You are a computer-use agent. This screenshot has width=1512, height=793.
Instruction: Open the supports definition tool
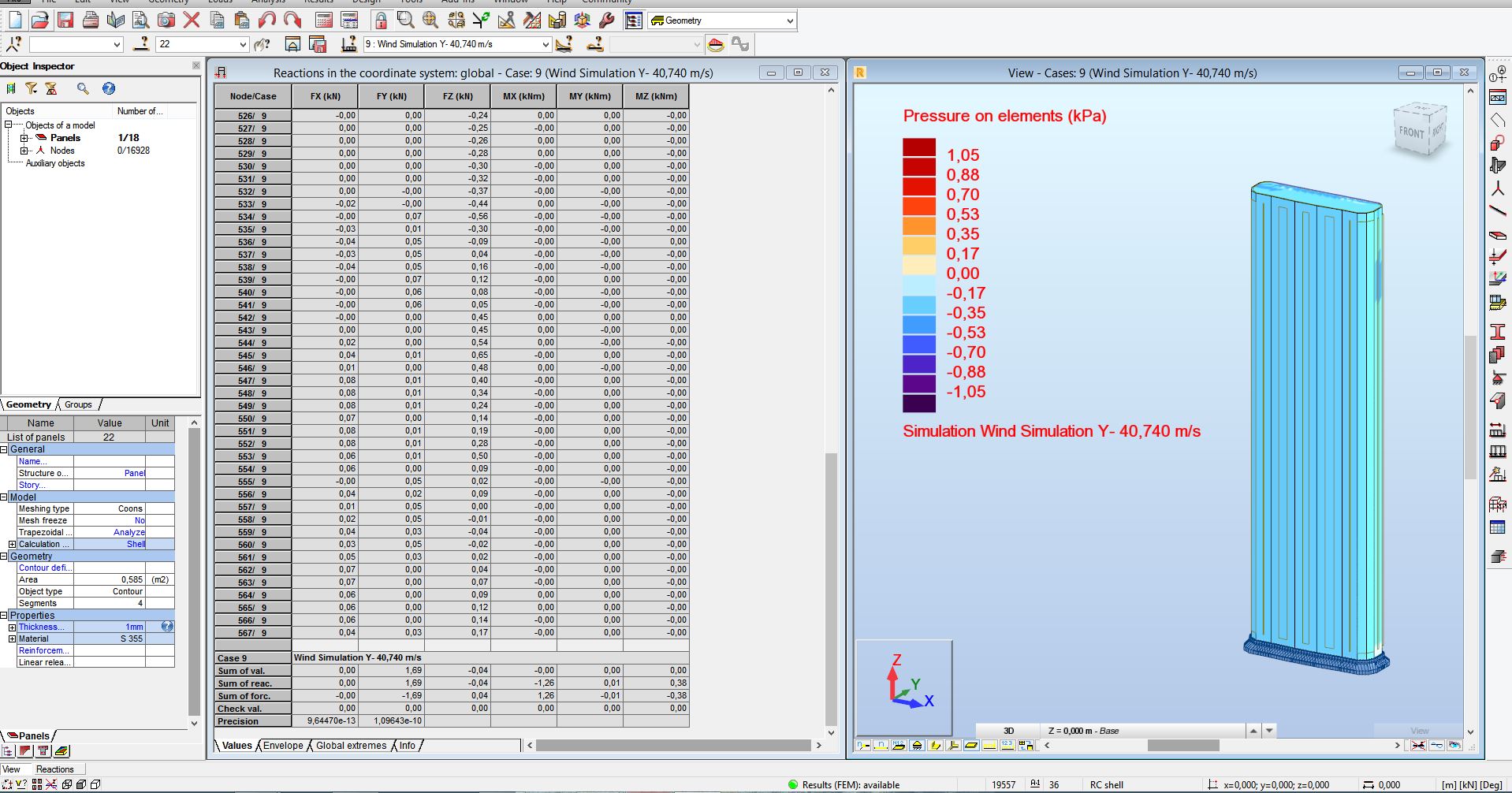click(1499, 376)
